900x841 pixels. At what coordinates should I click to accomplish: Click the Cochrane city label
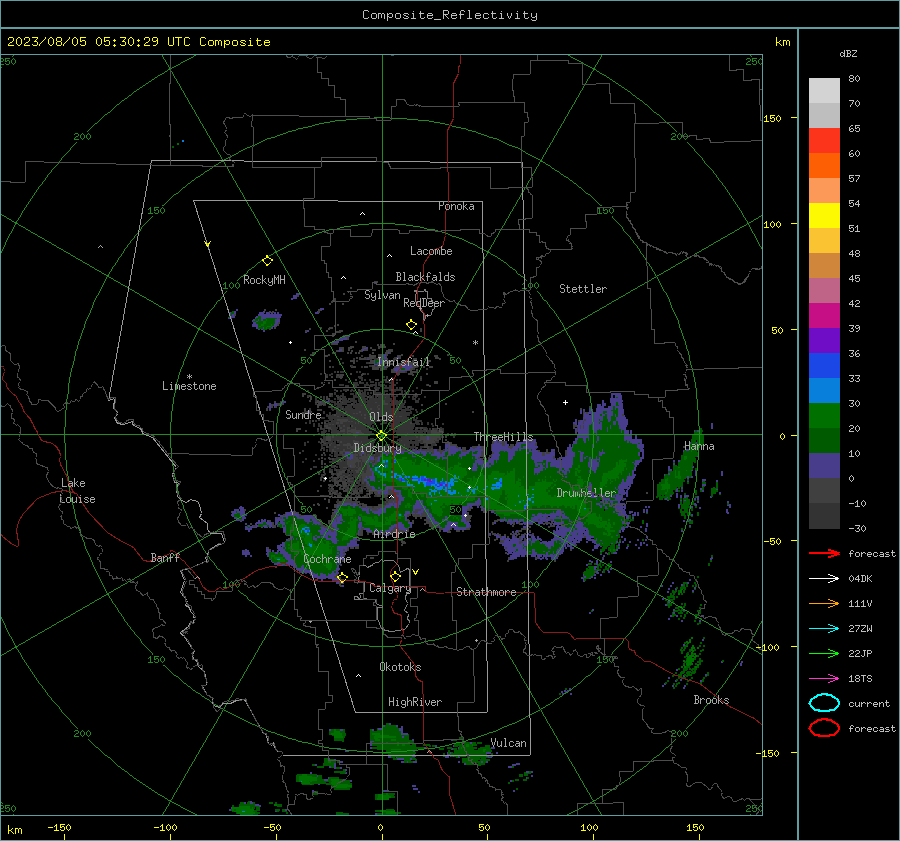[x=327, y=559]
